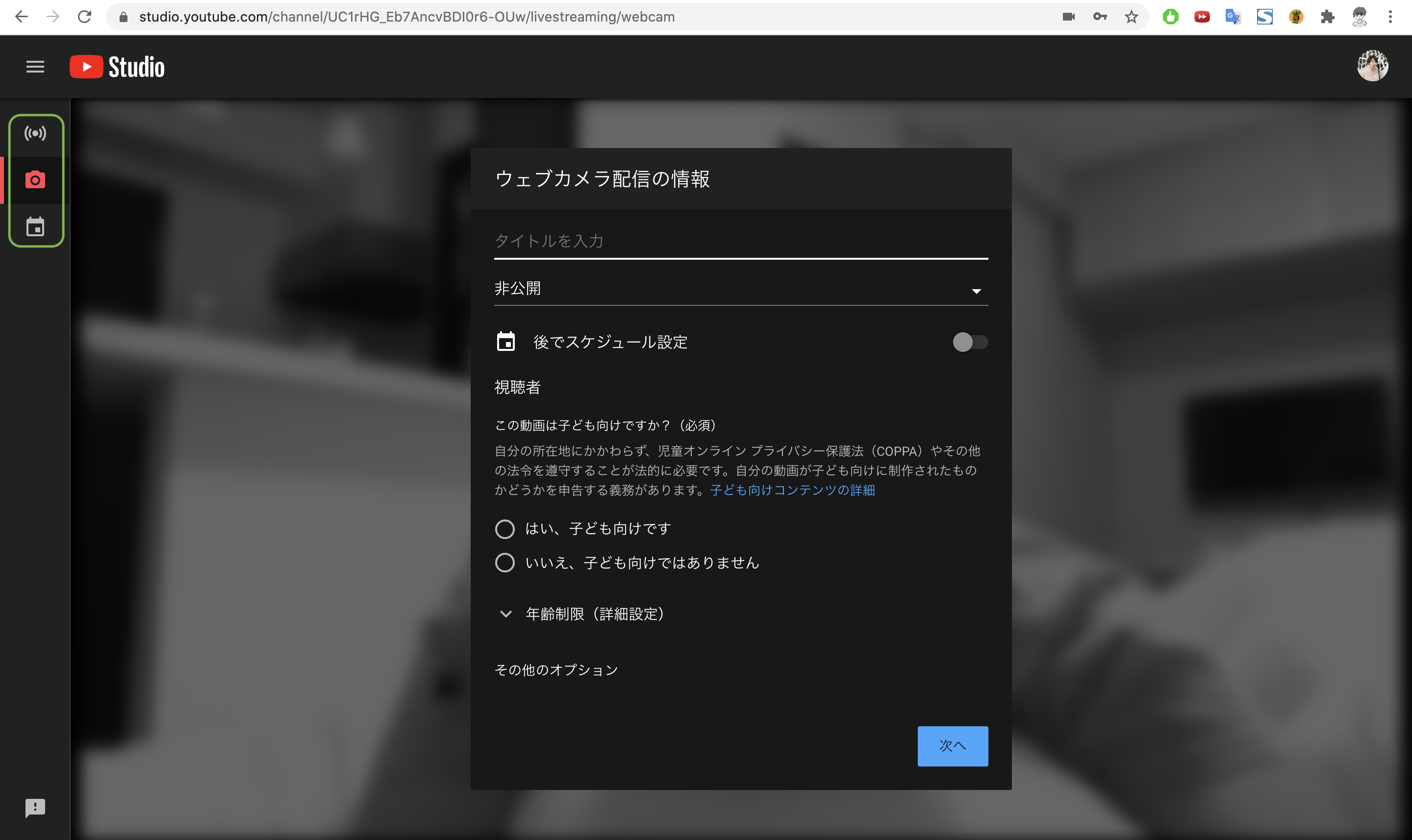
Task: Click the round orange extension icon
Action: click(1296, 17)
